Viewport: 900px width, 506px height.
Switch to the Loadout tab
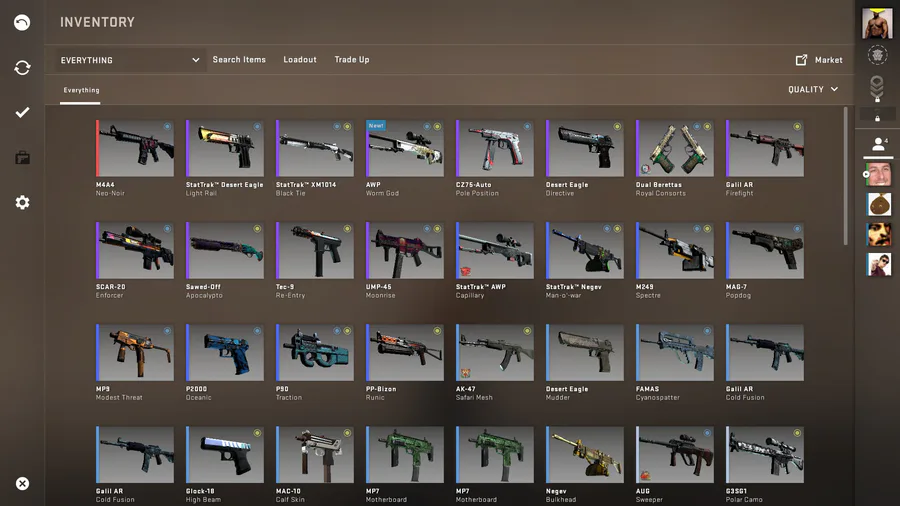click(300, 60)
